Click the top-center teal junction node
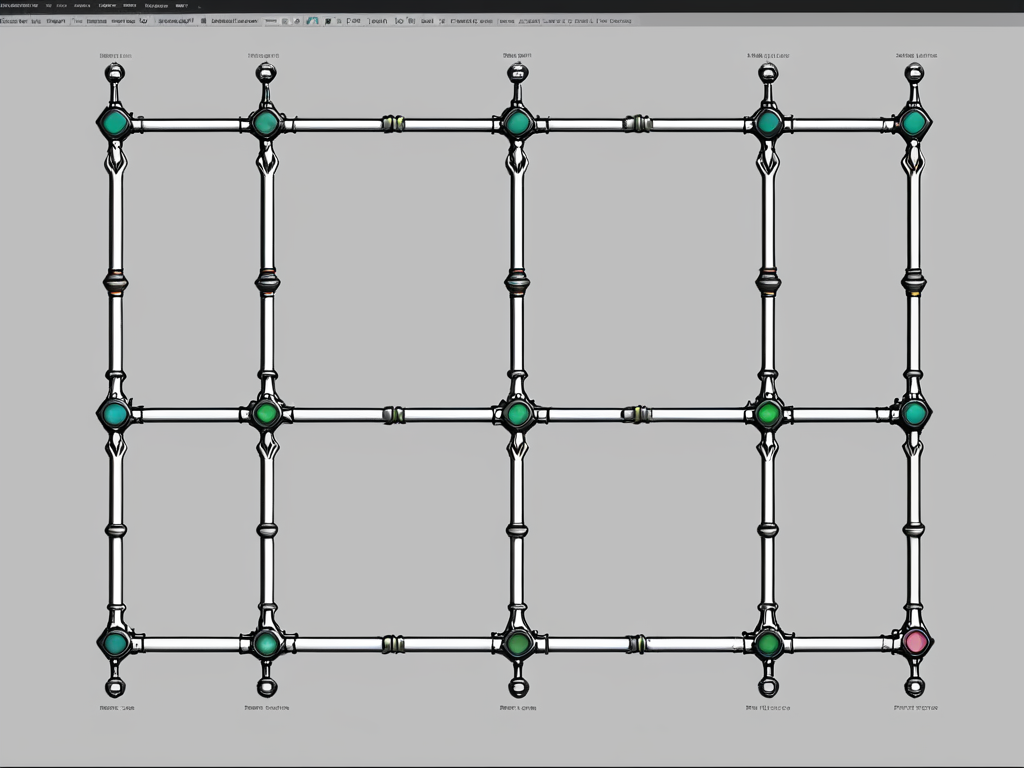The height and width of the screenshot is (768, 1024). (517, 123)
